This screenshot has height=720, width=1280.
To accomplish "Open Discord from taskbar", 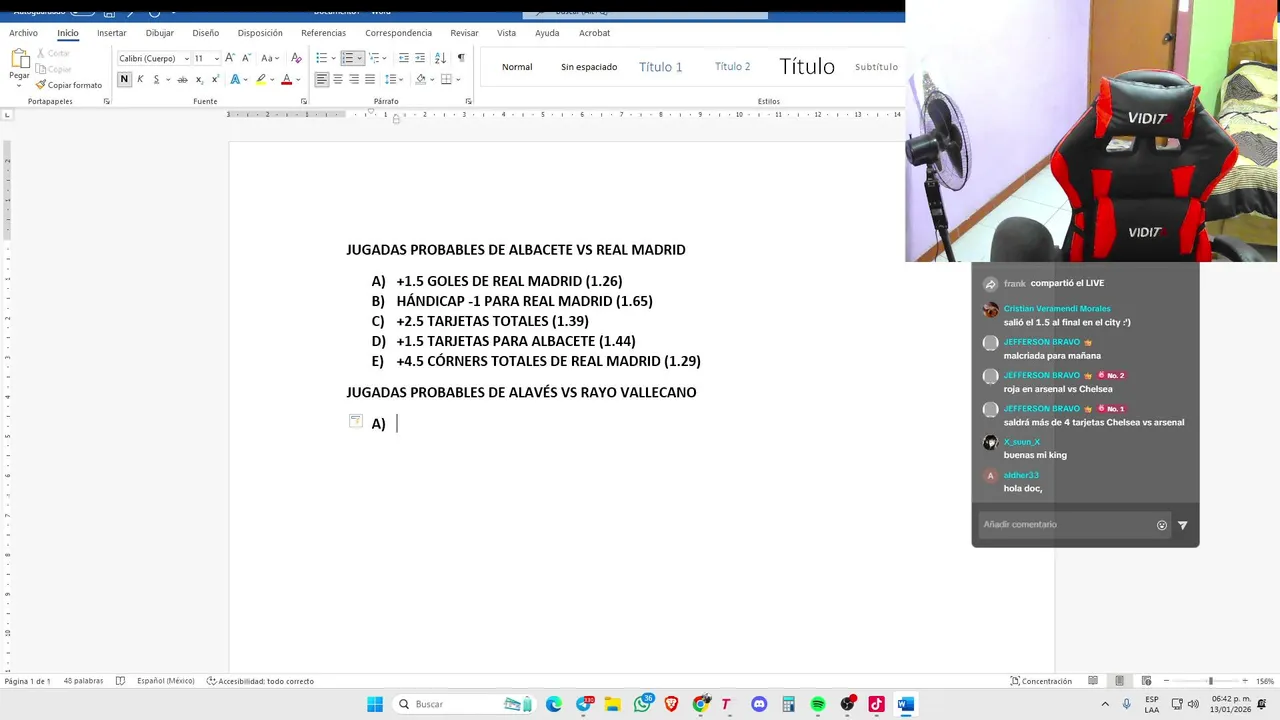I will (759, 704).
